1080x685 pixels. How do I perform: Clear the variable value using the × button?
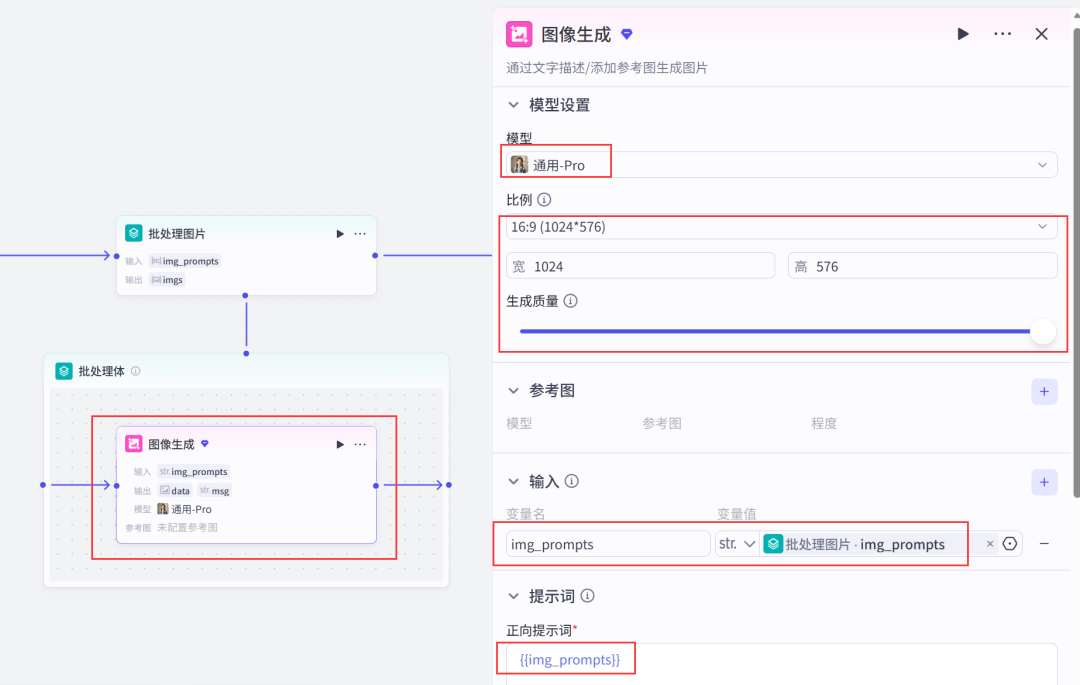point(989,543)
